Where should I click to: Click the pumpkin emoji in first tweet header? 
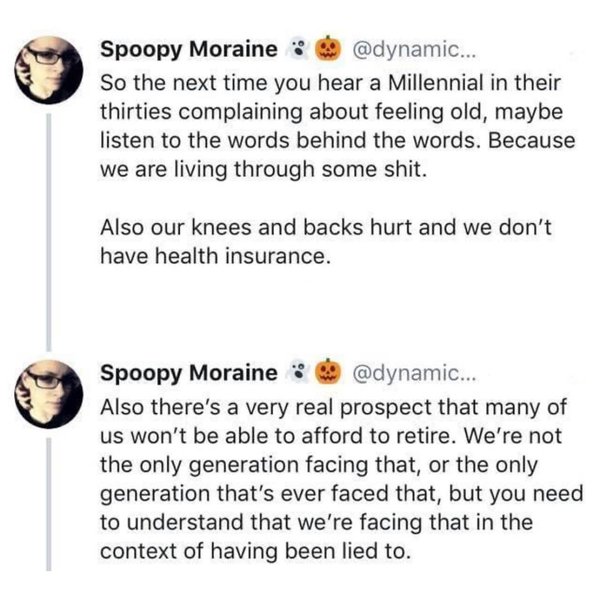tap(325, 48)
